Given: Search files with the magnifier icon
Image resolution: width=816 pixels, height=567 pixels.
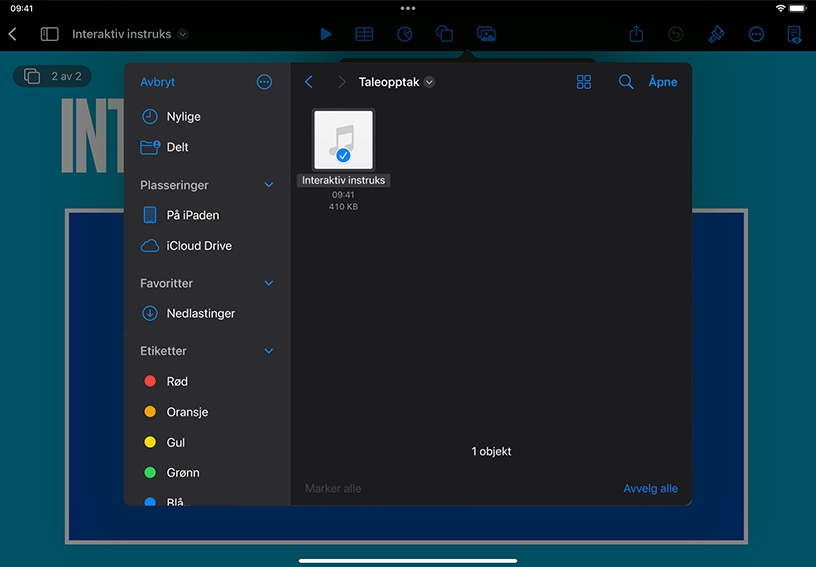Looking at the screenshot, I should tap(626, 82).
